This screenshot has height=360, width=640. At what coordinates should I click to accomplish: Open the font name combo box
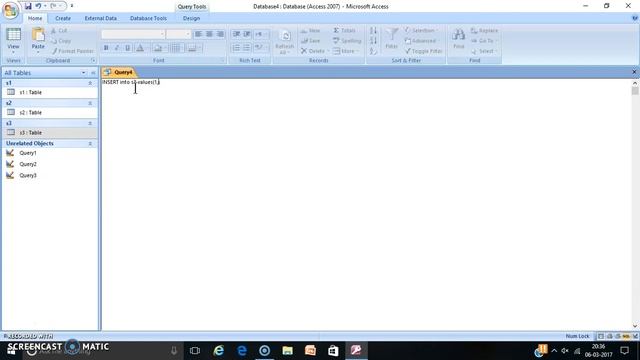coord(133,34)
